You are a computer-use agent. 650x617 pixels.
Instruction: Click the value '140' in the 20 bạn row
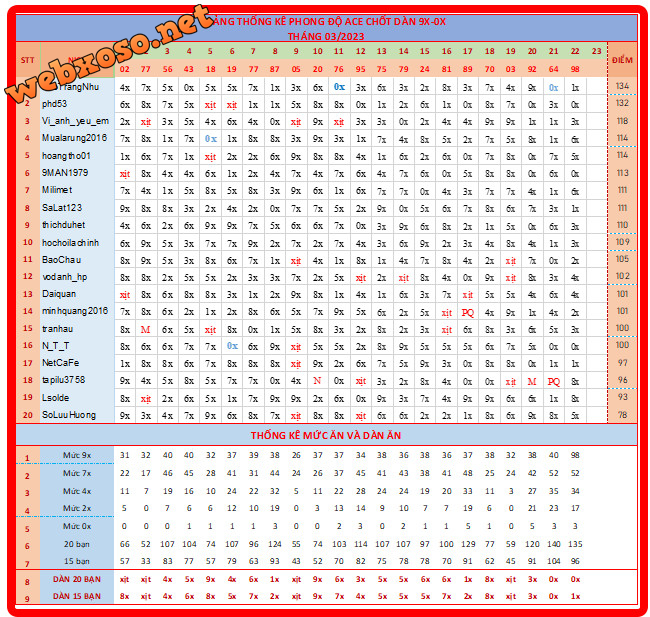point(553,544)
